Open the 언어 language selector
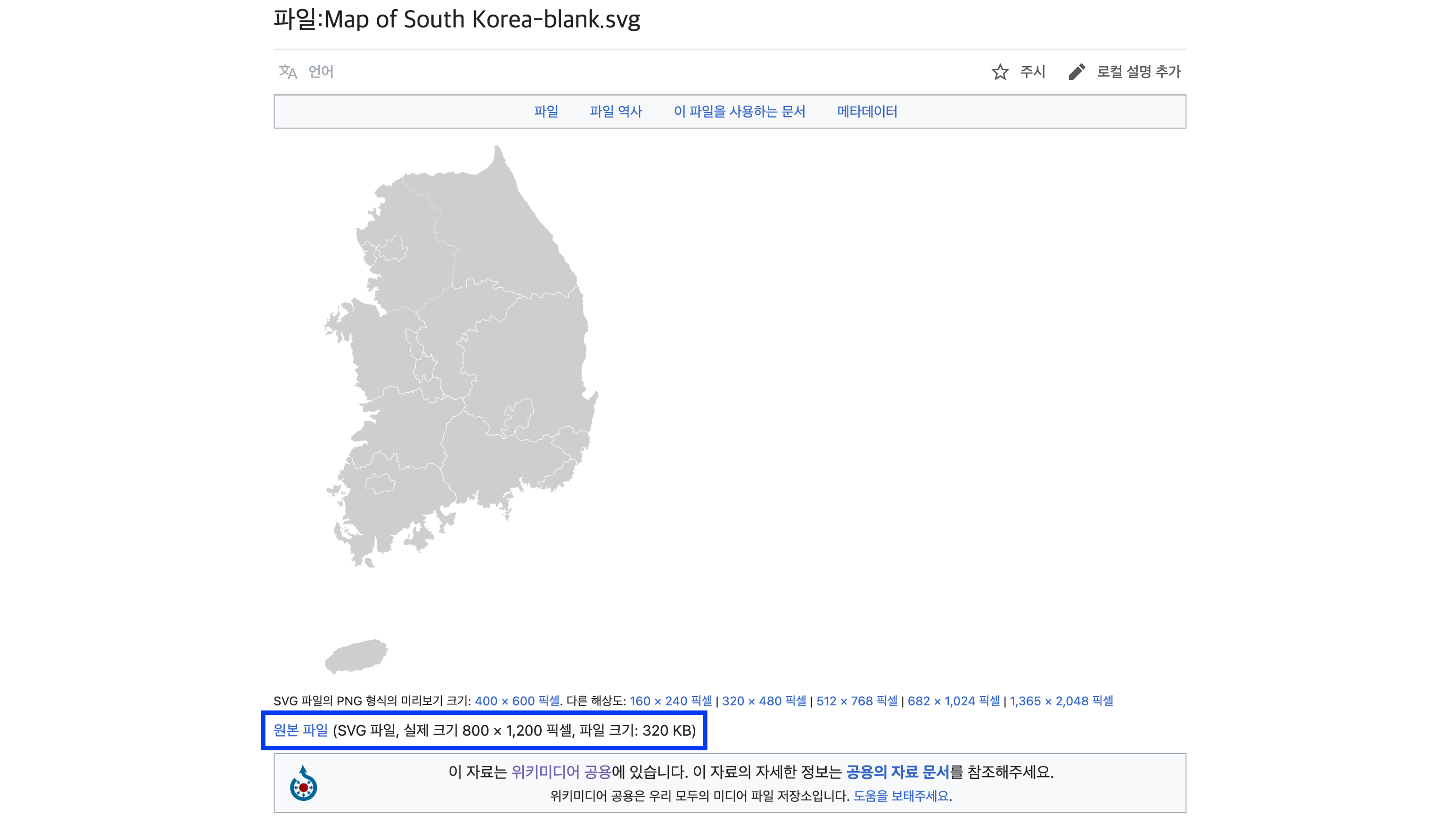The image size is (1456, 819). click(321, 72)
